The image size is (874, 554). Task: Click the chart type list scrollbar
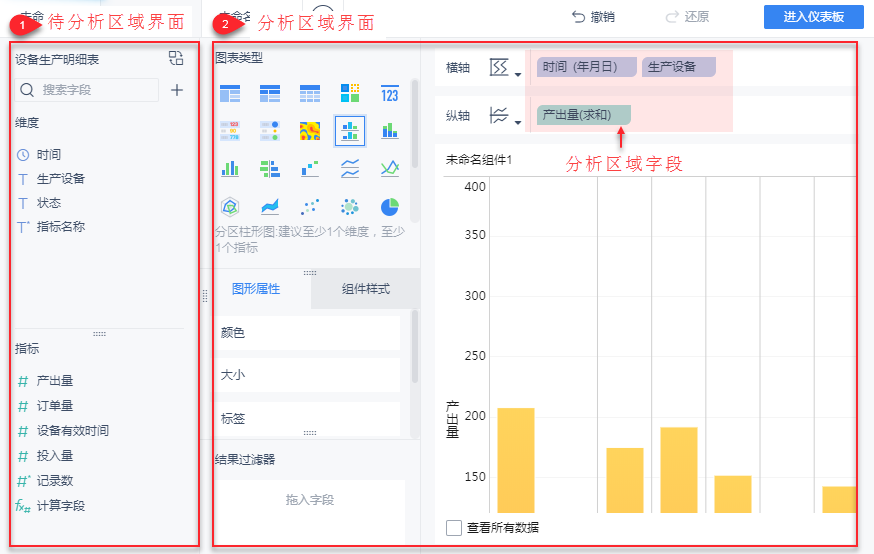pos(414,124)
